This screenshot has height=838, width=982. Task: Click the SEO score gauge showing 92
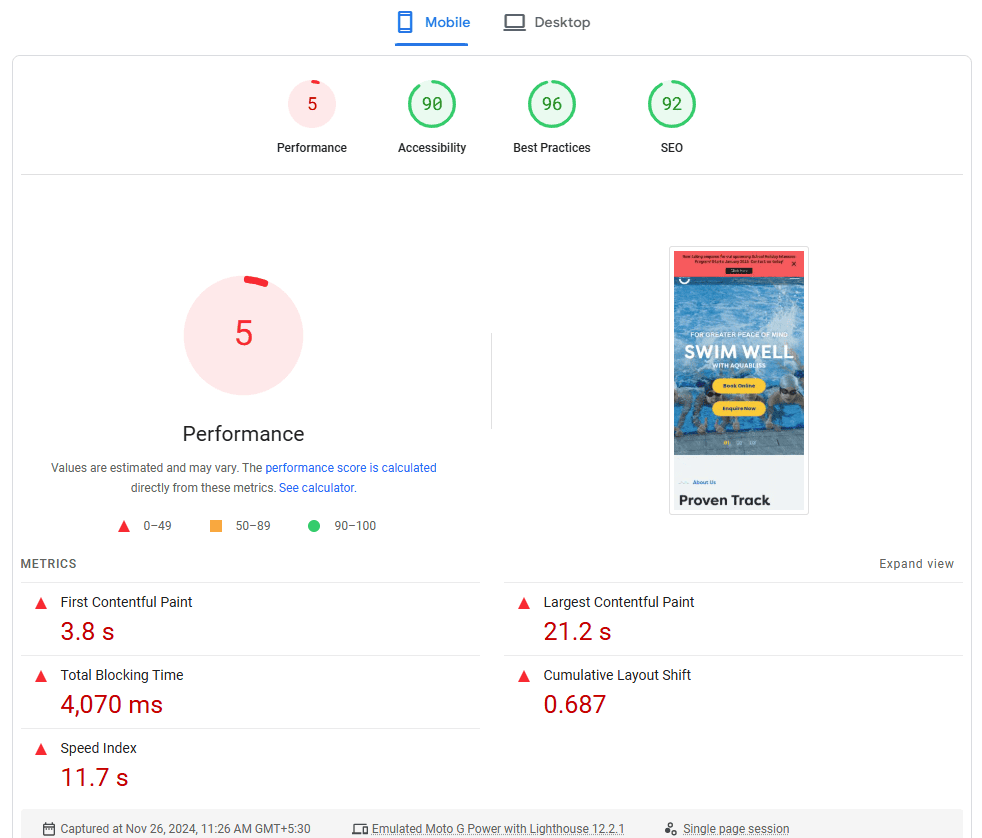(672, 105)
